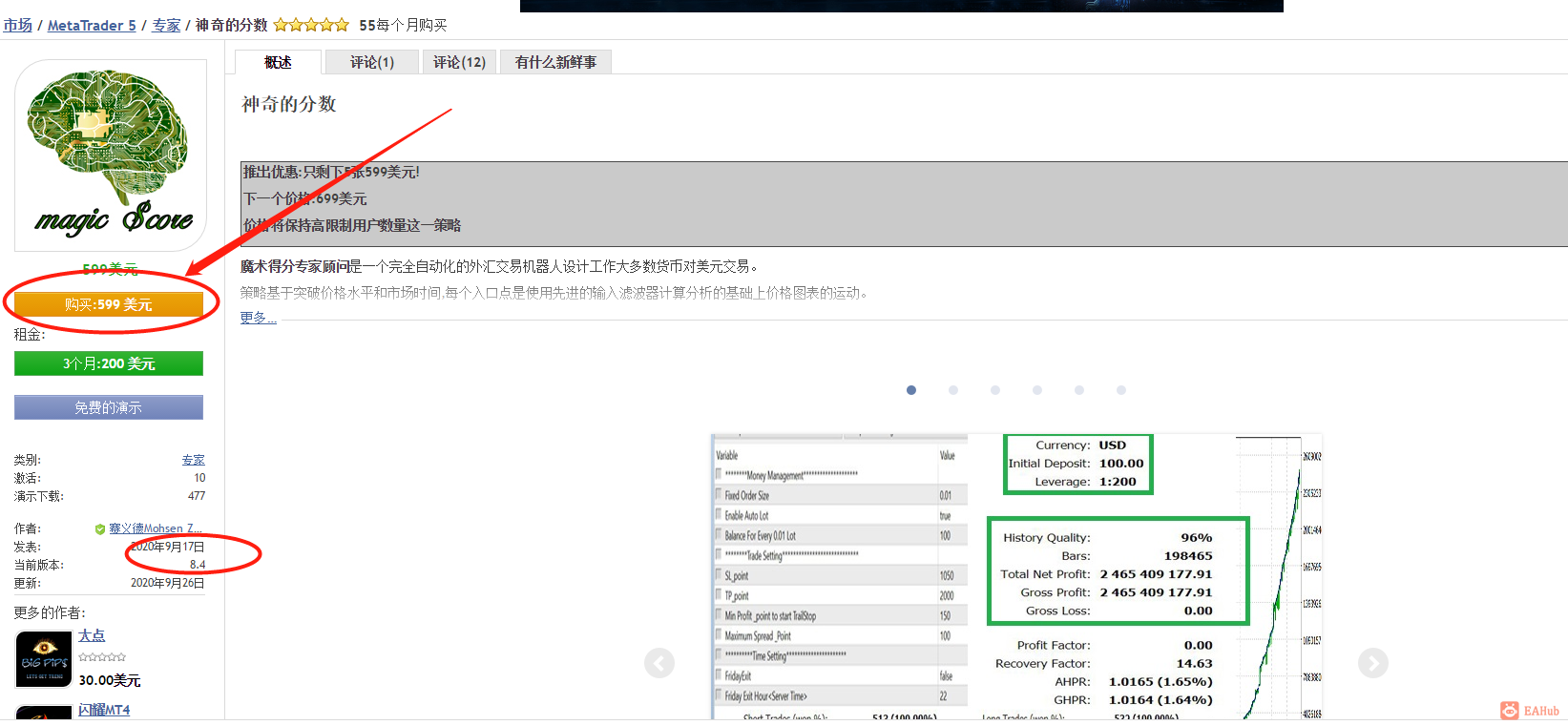Click the 30.00美元 price under 大点
Viewport: 1568px width, 725px height.
[110, 680]
